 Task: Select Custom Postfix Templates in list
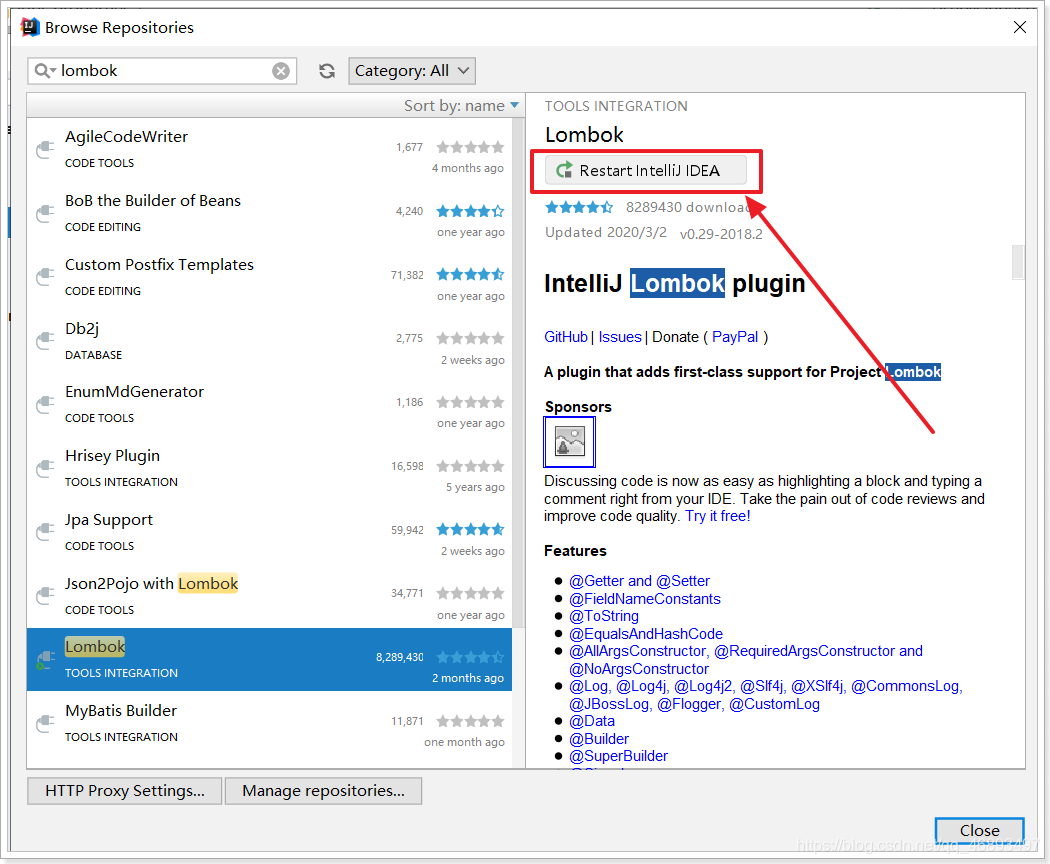(269, 277)
